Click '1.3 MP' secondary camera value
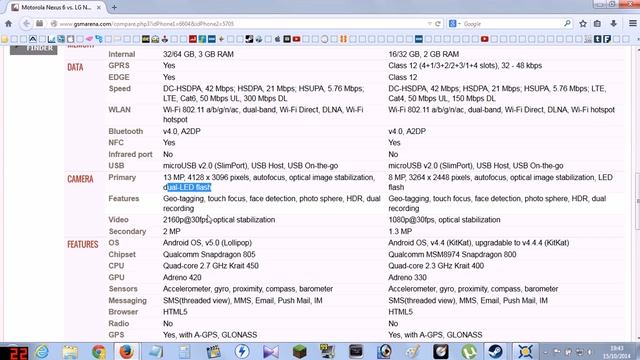Screen dimensions: 640x360 click(x=400, y=231)
